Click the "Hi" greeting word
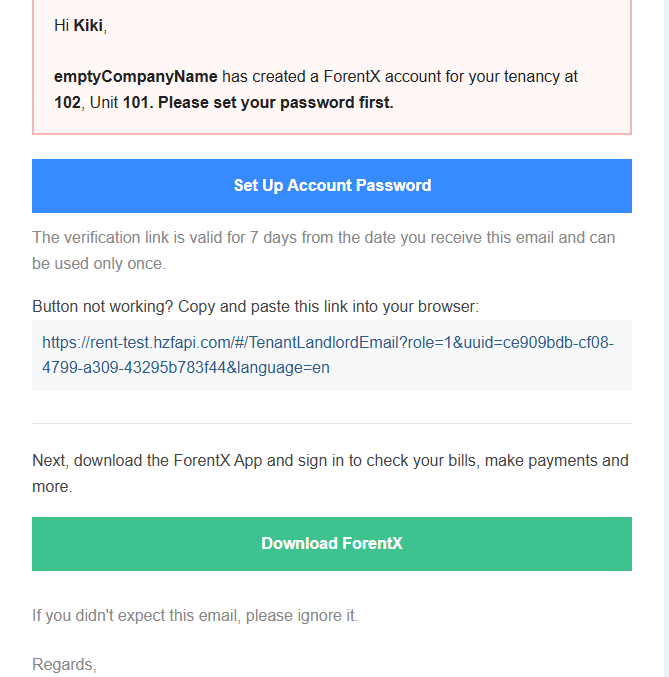The image size is (669, 677). (x=61, y=26)
